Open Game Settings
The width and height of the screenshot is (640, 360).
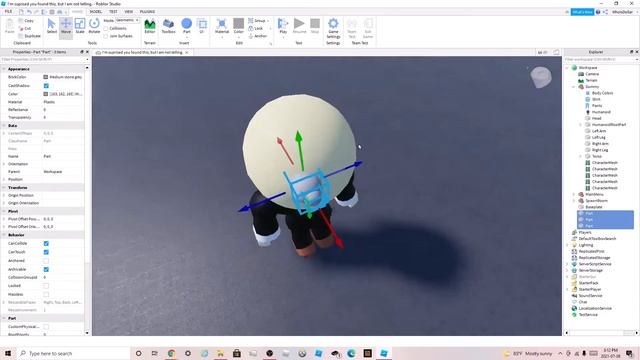333,28
